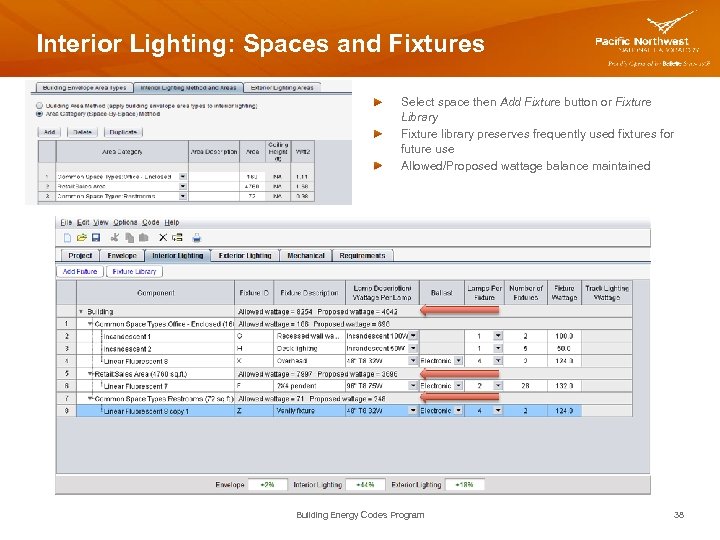The width and height of the screenshot is (720, 540).
Task: Click the move row toolbar icon
Action: 177,237
